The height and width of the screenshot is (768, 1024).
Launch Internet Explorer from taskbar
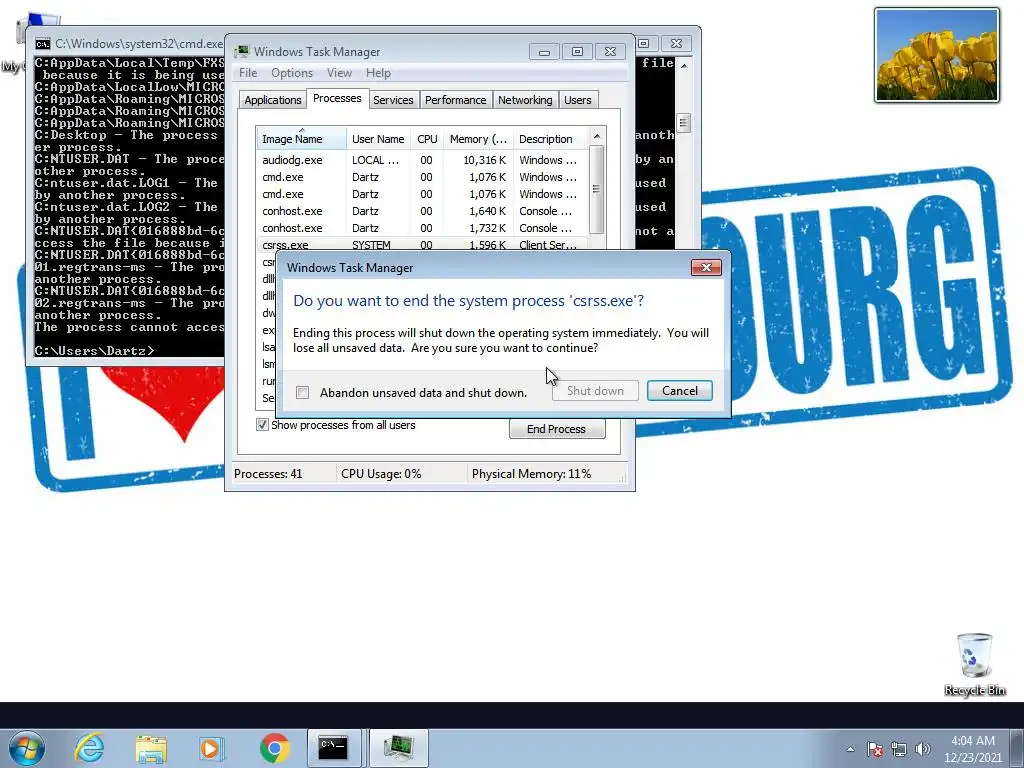89,748
